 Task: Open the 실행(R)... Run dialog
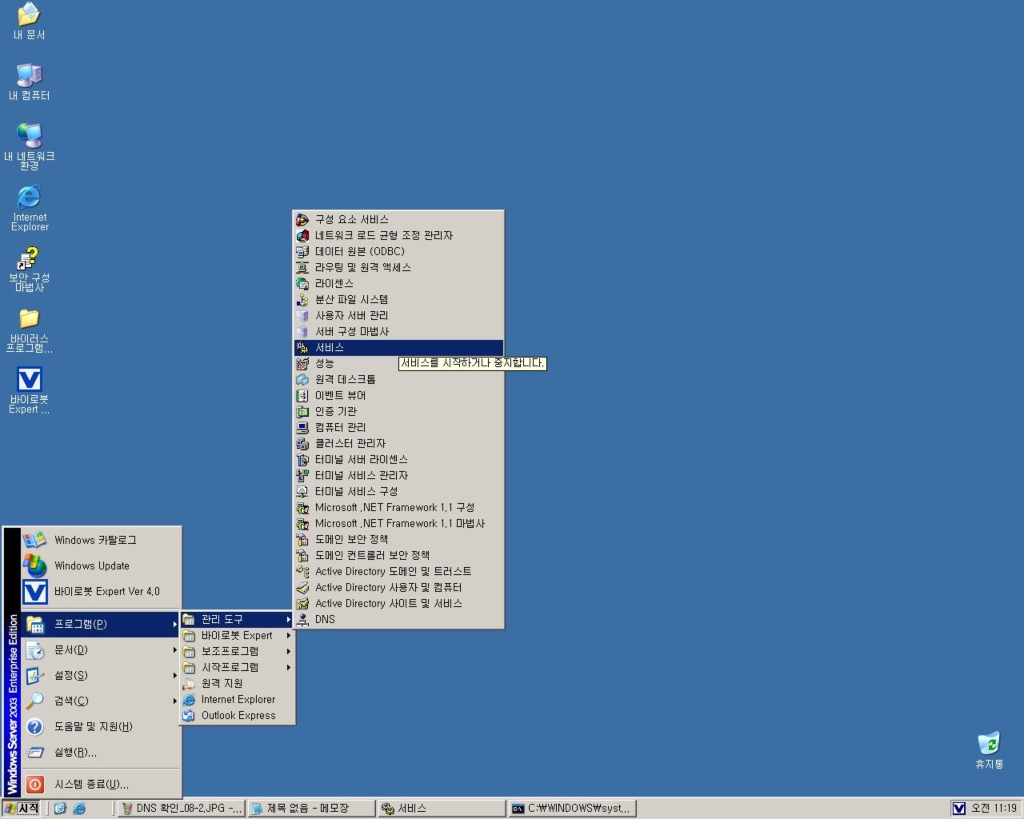pos(101,752)
